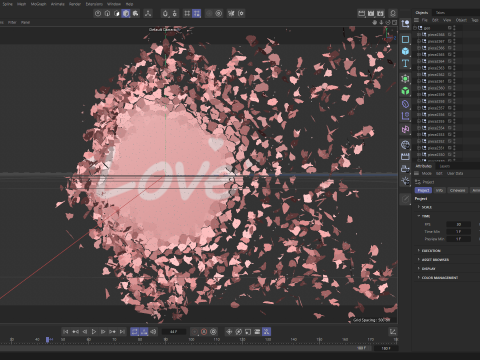Open the timeline graph icon at far right
The image size is (480, 360).
pos(393,332)
